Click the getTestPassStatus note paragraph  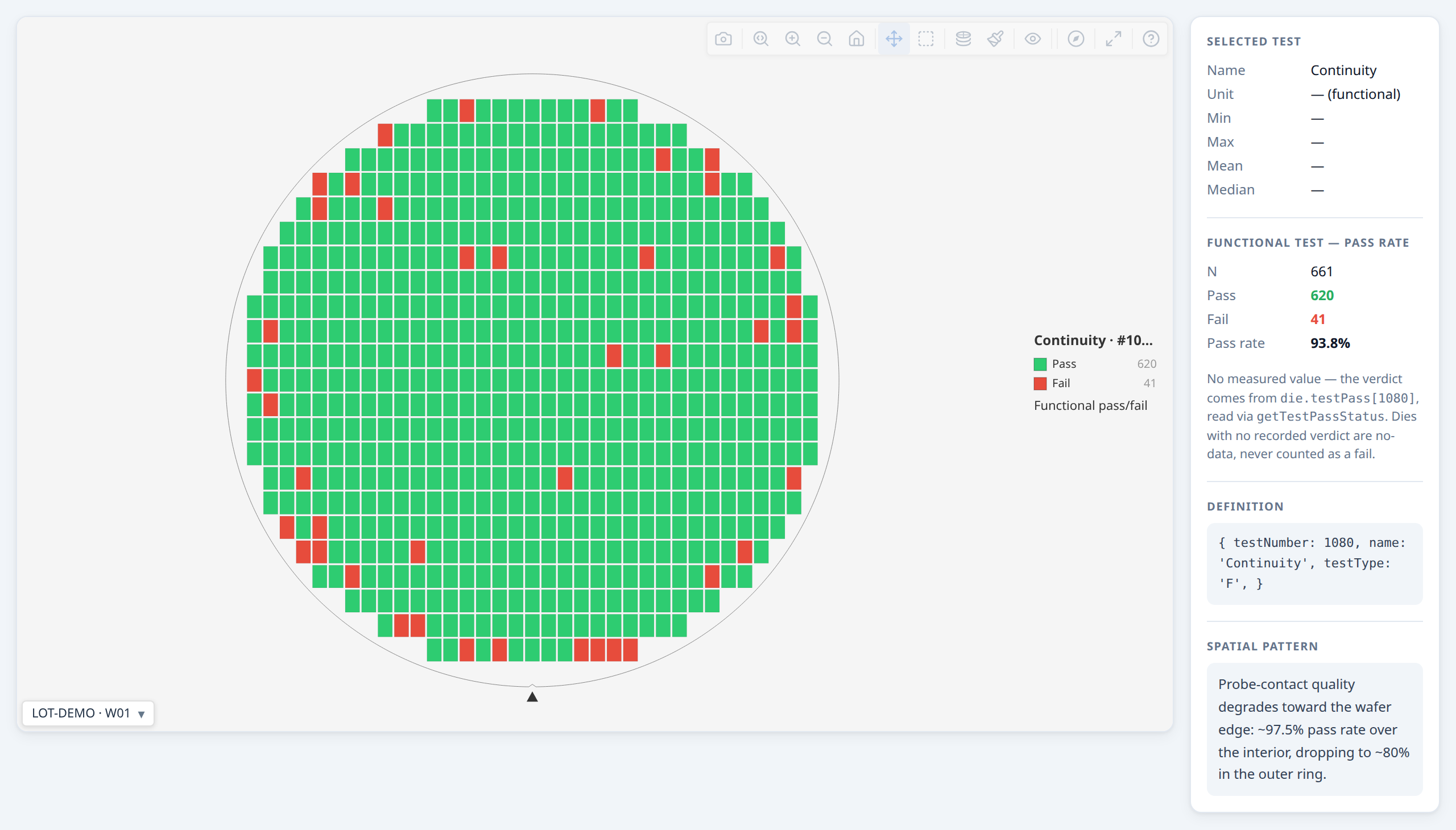pos(1312,416)
